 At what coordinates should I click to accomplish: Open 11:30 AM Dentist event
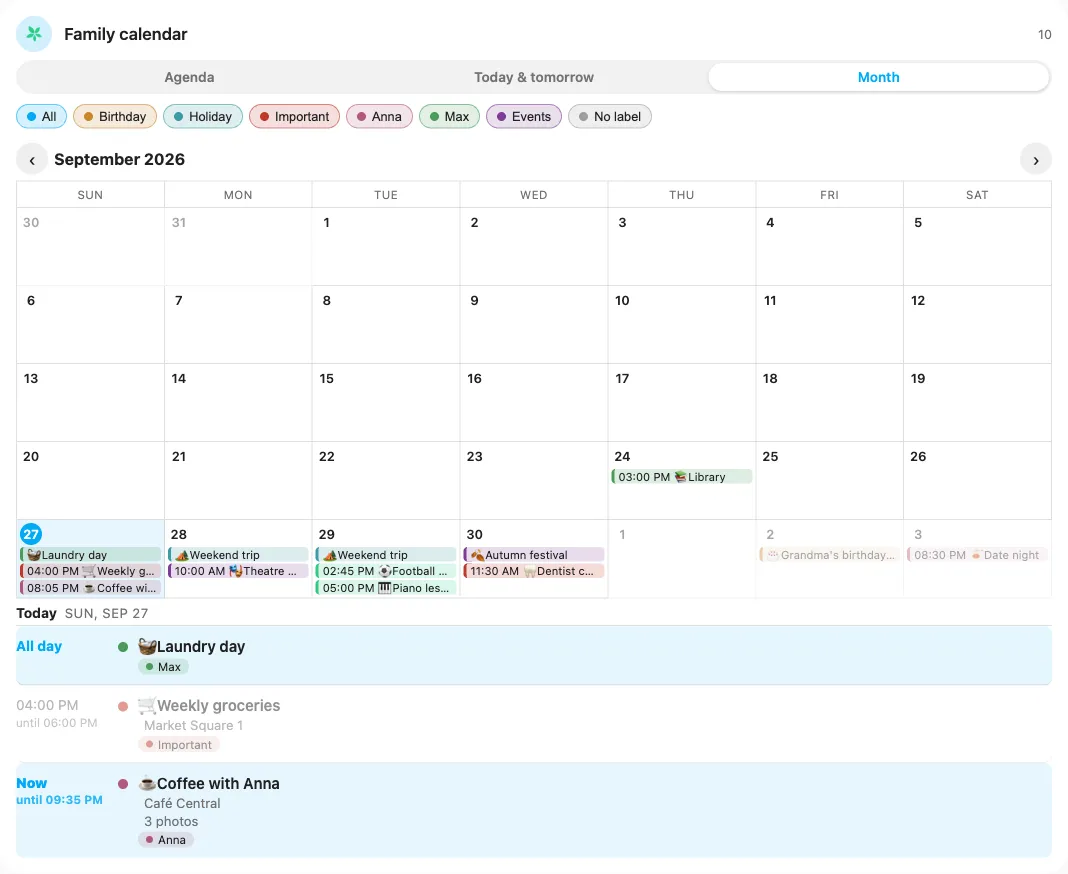pyautogui.click(x=534, y=571)
